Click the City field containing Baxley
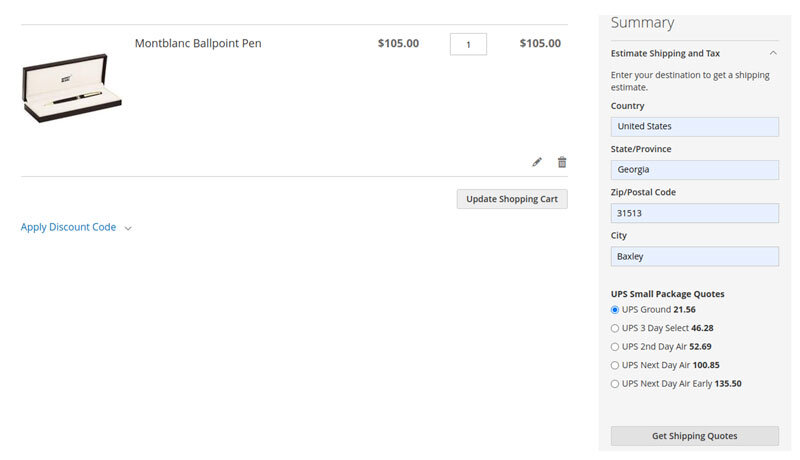Image resolution: width=800 pixels, height=460 pixels. click(694, 257)
